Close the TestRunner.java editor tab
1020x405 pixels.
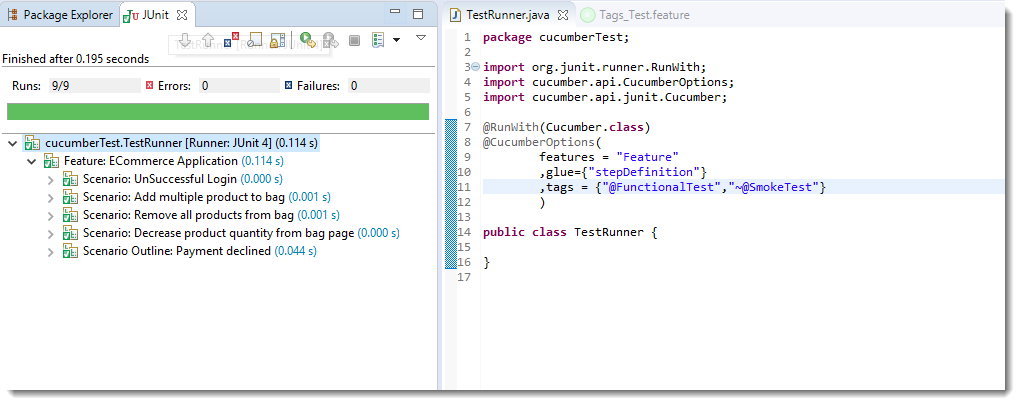[x=562, y=15]
